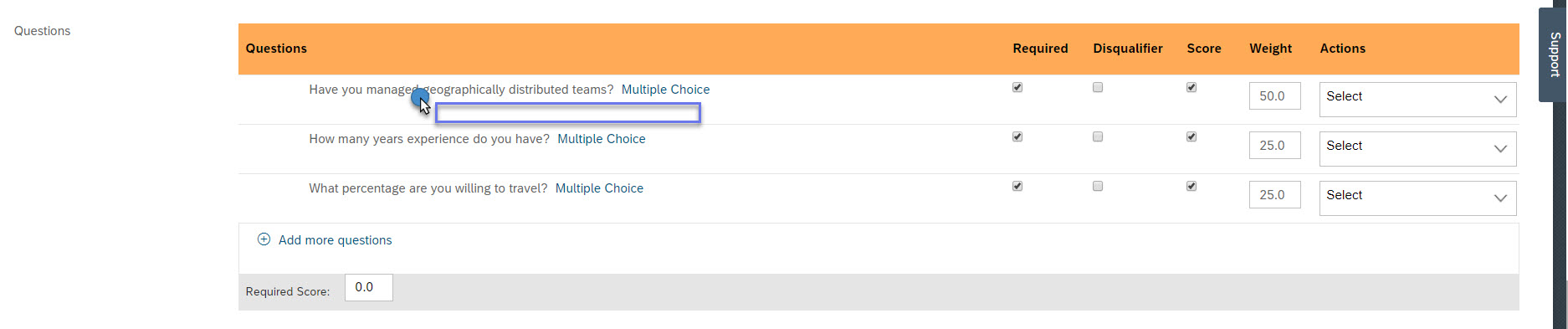The image size is (1568, 329).
Task: Click the Add more questions link
Action: click(335, 240)
